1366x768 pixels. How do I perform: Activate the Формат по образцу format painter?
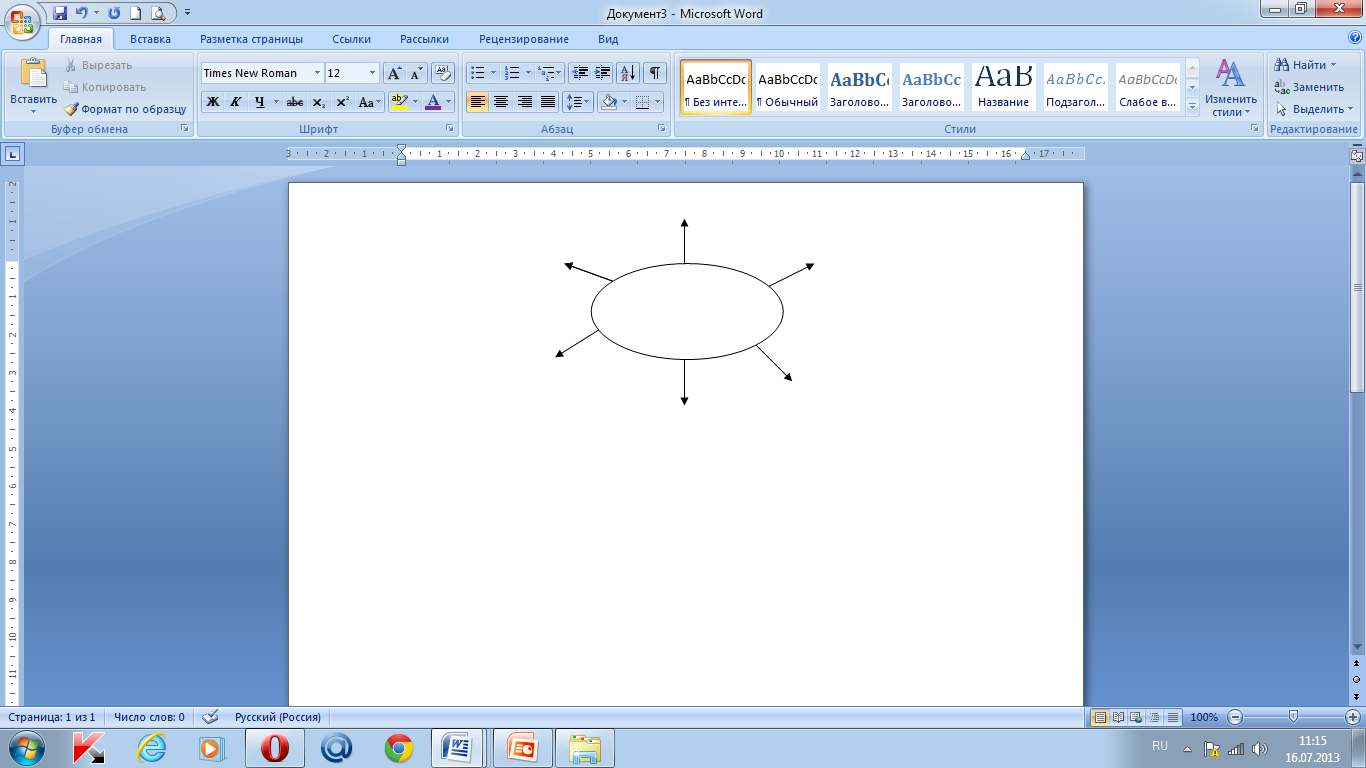click(x=125, y=109)
